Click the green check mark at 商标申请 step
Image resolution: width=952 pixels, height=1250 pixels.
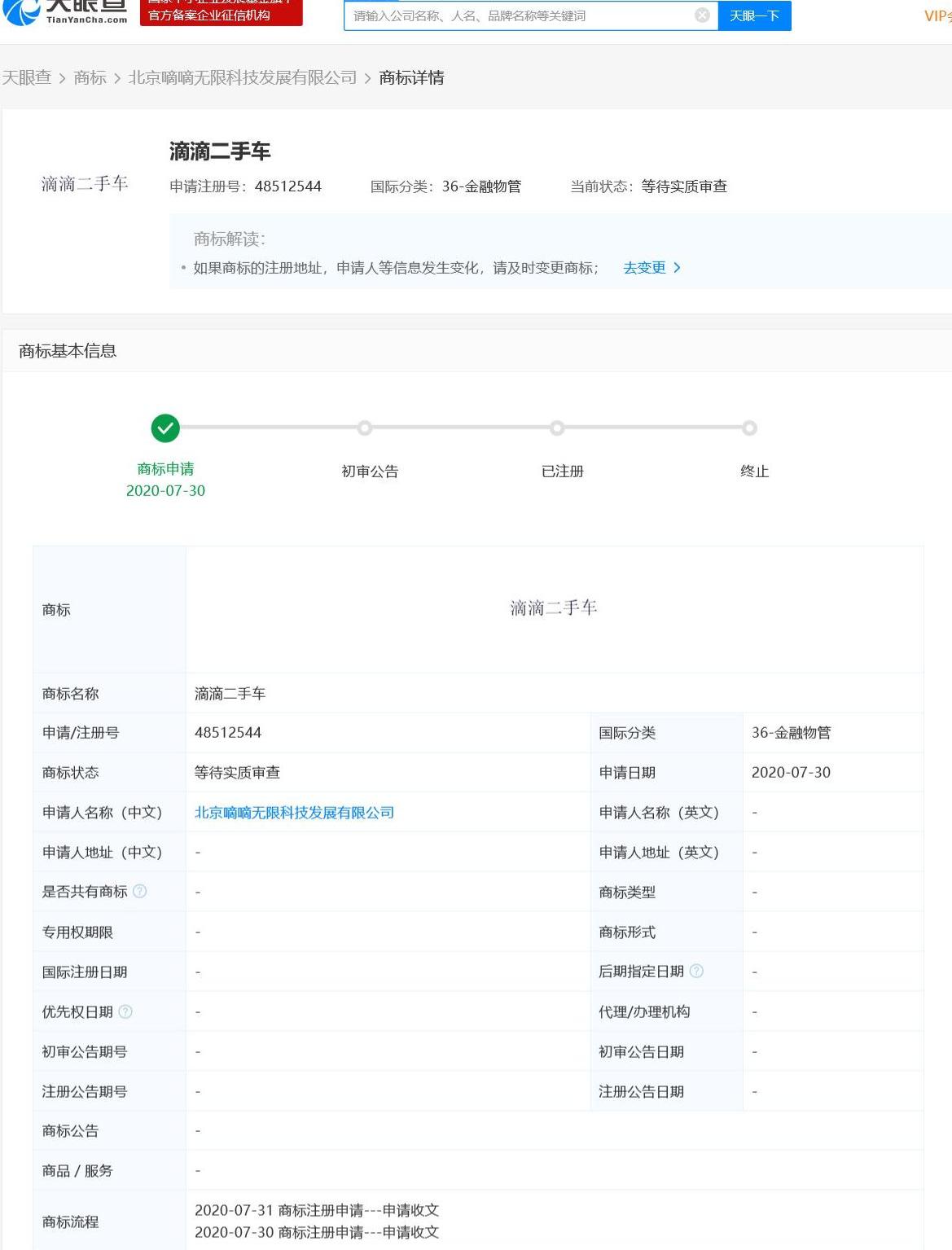165,428
